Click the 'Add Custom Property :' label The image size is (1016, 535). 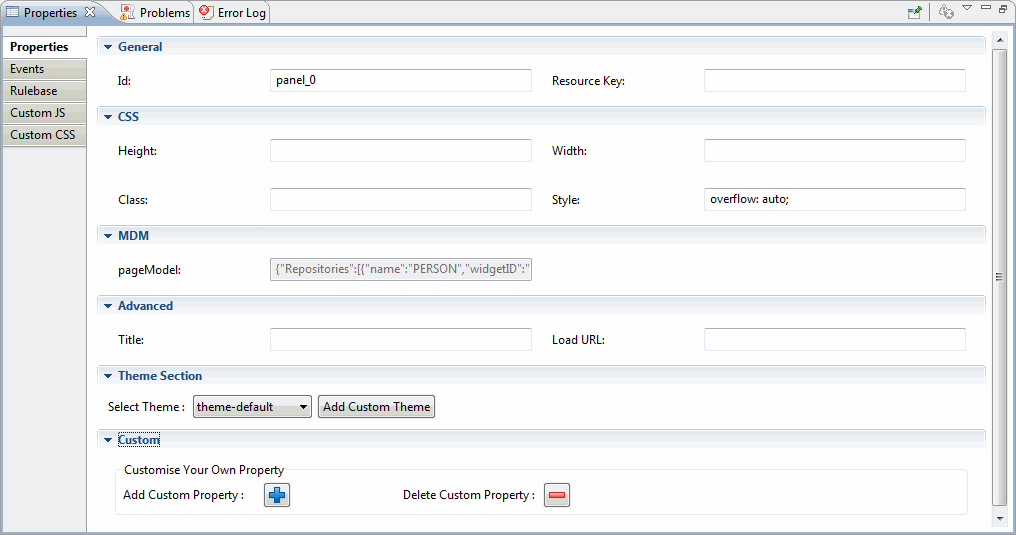pos(183,495)
